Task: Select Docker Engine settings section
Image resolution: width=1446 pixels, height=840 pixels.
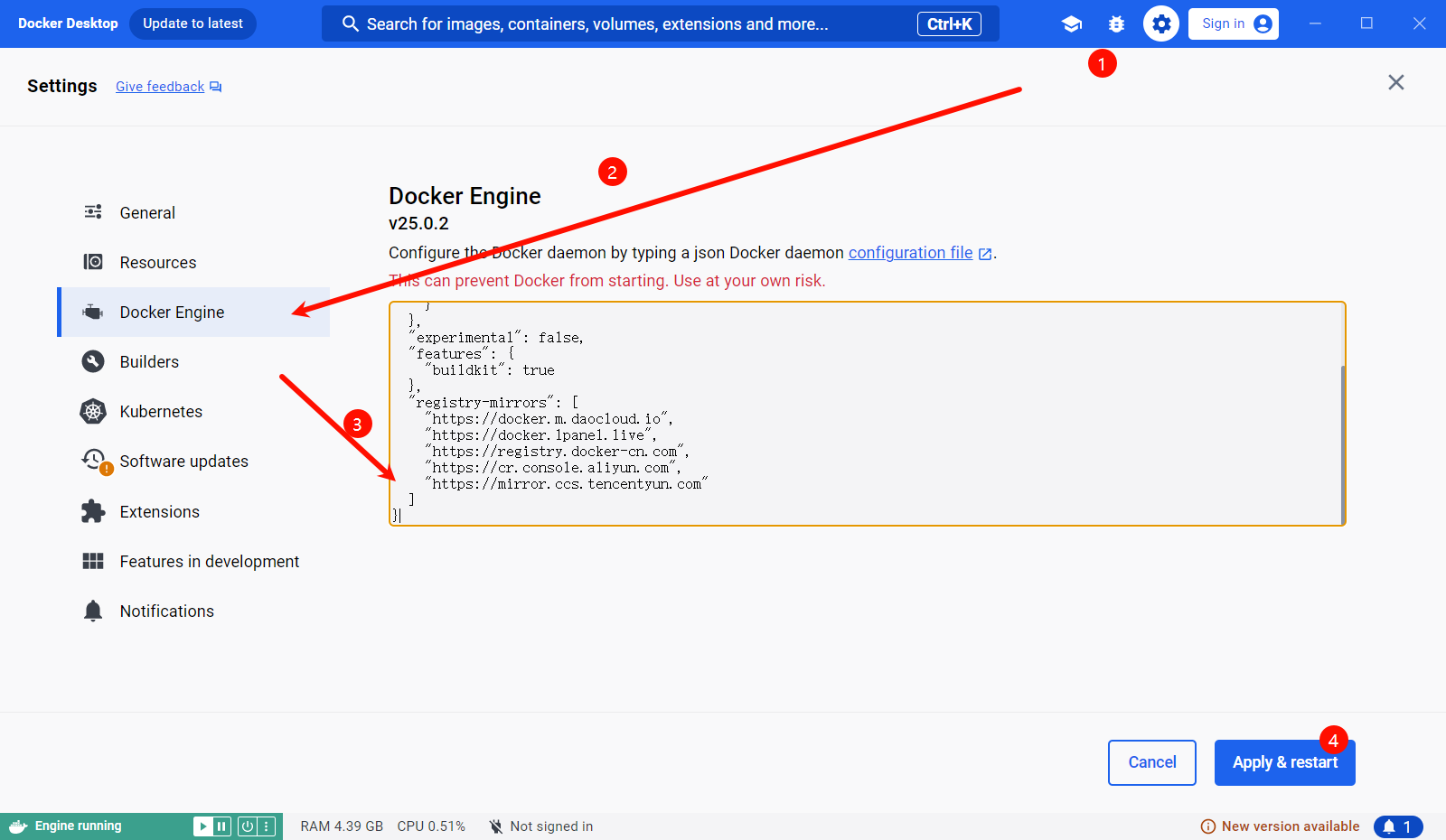Action: point(193,312)
